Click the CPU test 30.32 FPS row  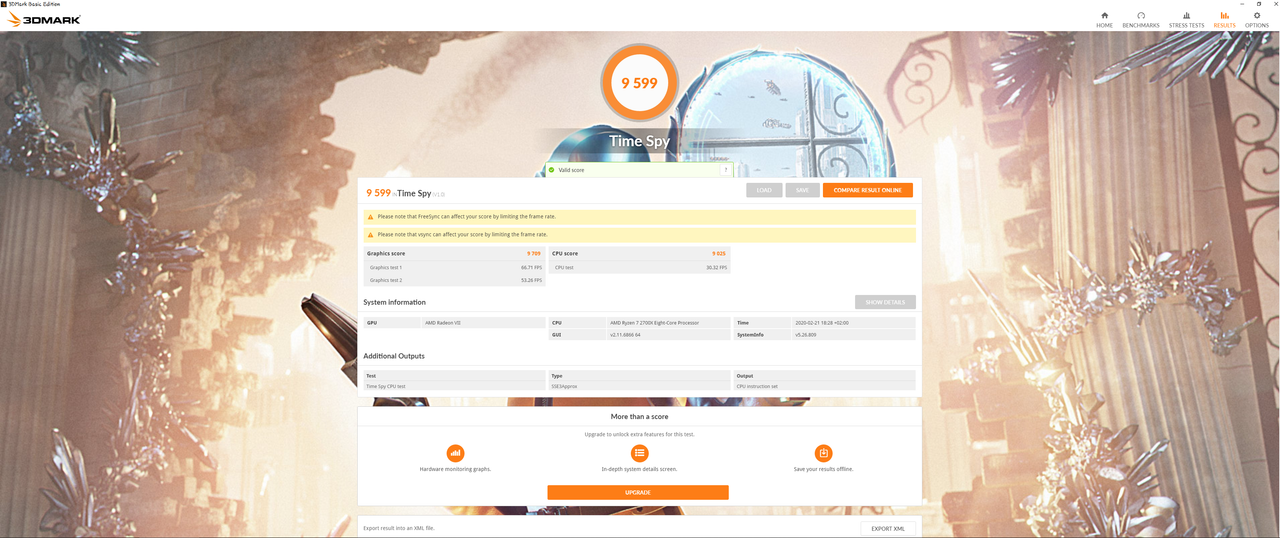point(639,267)
